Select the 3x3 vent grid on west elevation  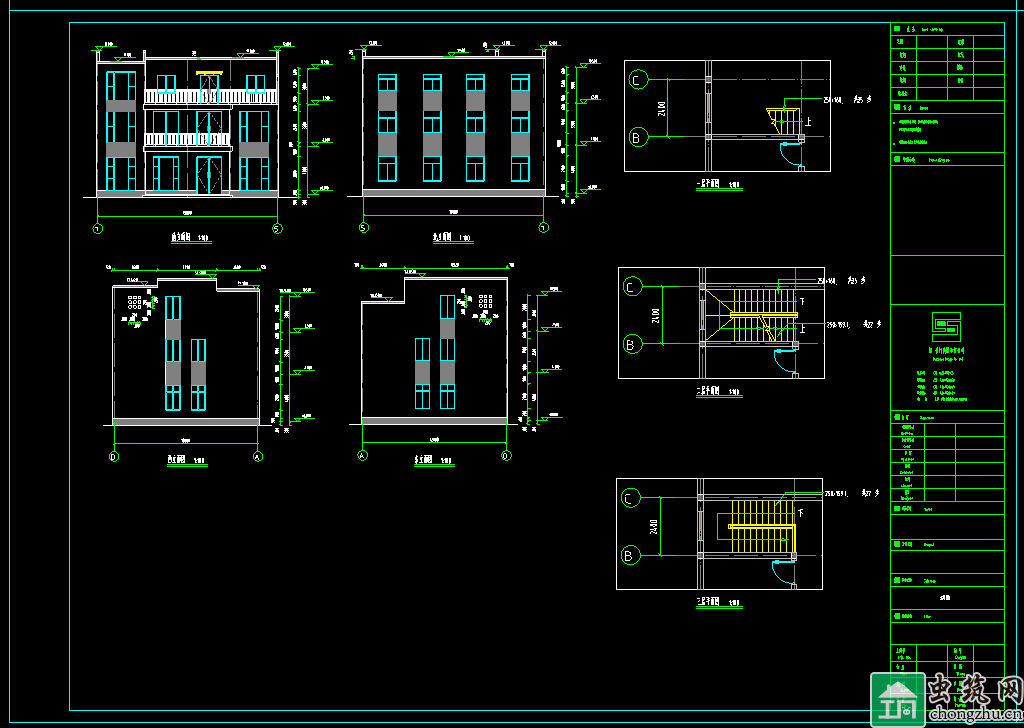(x=134, y=303)
